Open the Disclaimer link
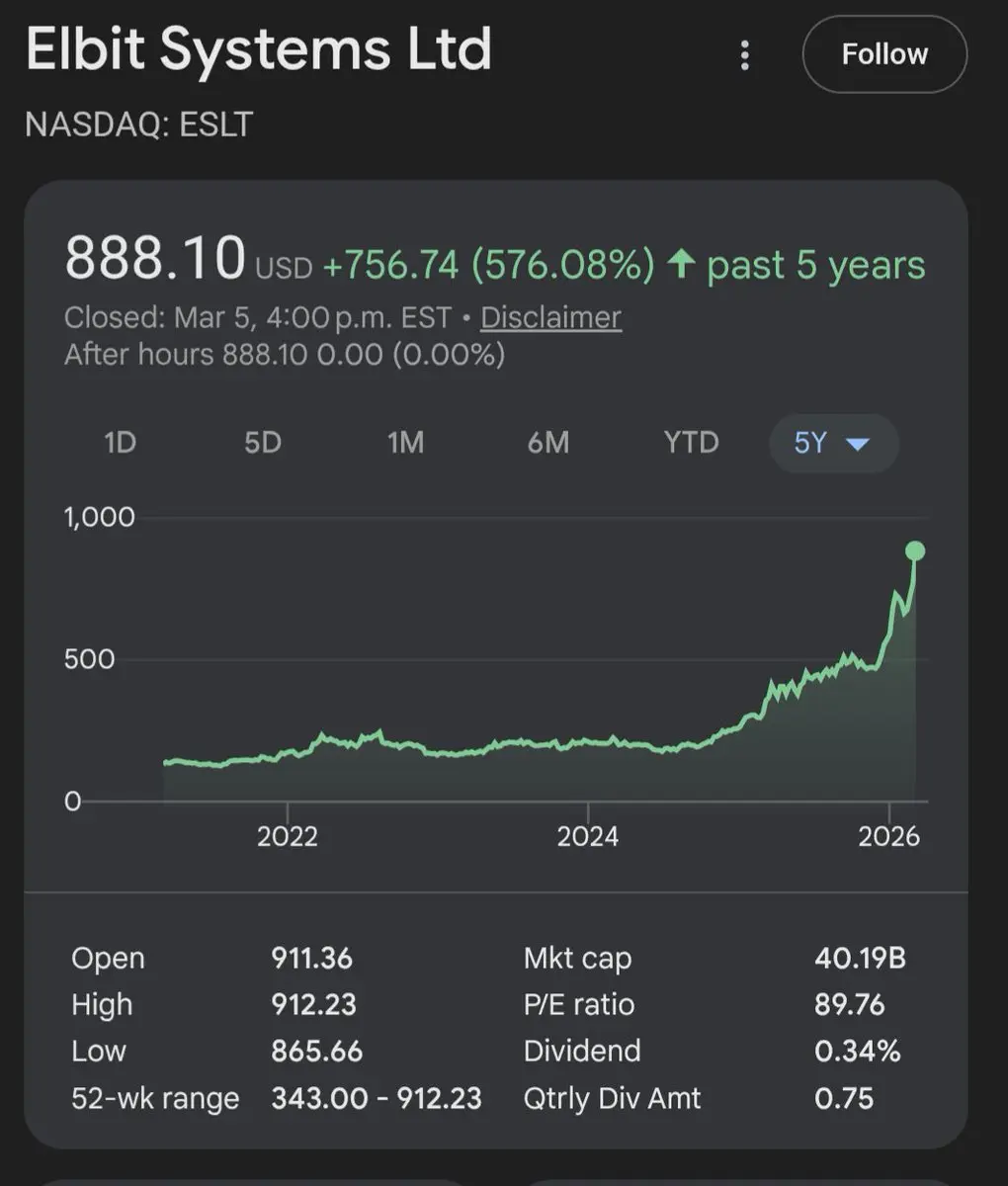 [550, 317]
